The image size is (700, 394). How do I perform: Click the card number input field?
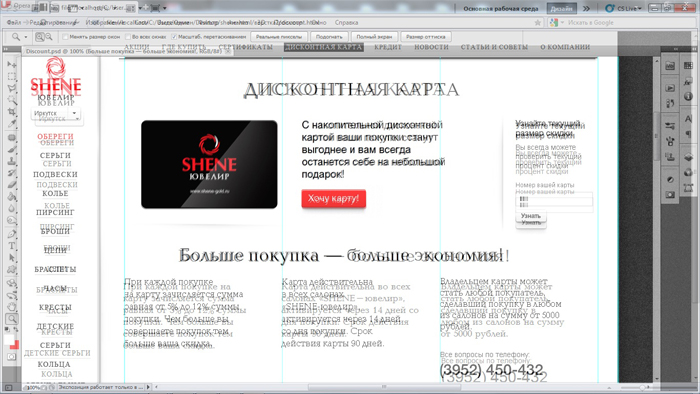554,199
